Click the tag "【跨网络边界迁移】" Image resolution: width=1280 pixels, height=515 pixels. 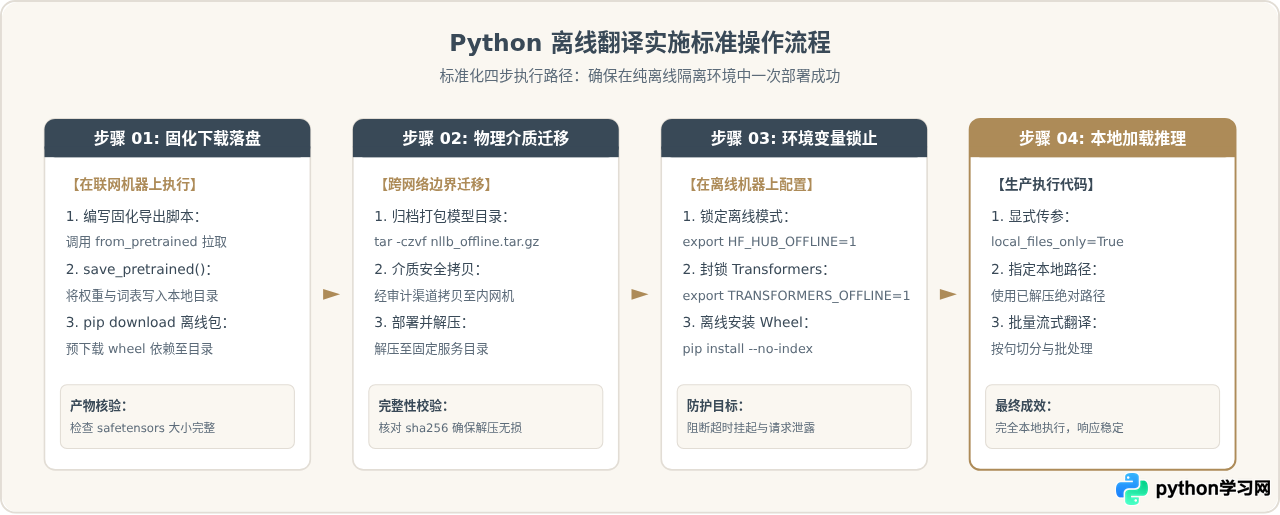(433, 185)
